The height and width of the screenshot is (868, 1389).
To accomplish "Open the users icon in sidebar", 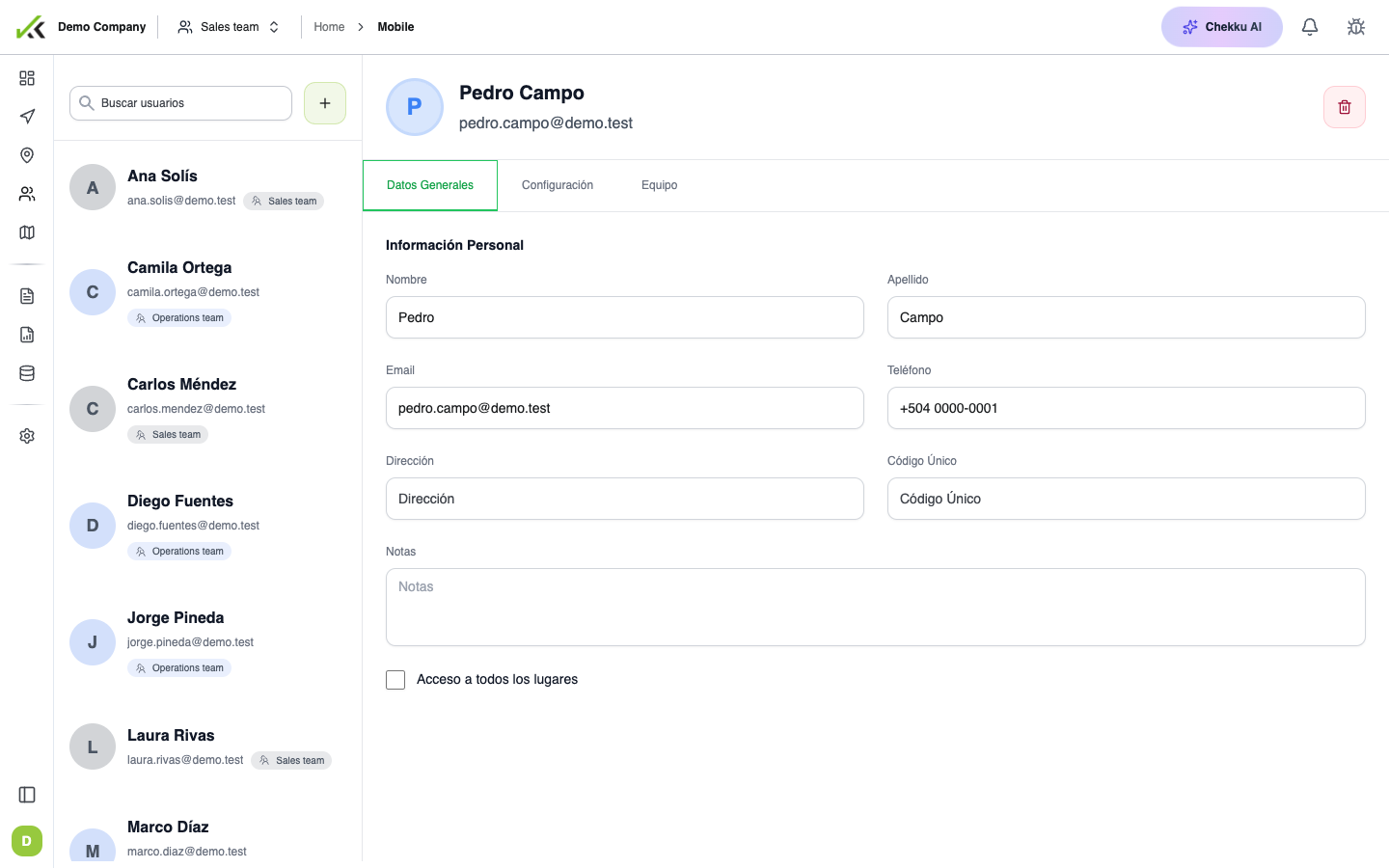I will (27, 194).
